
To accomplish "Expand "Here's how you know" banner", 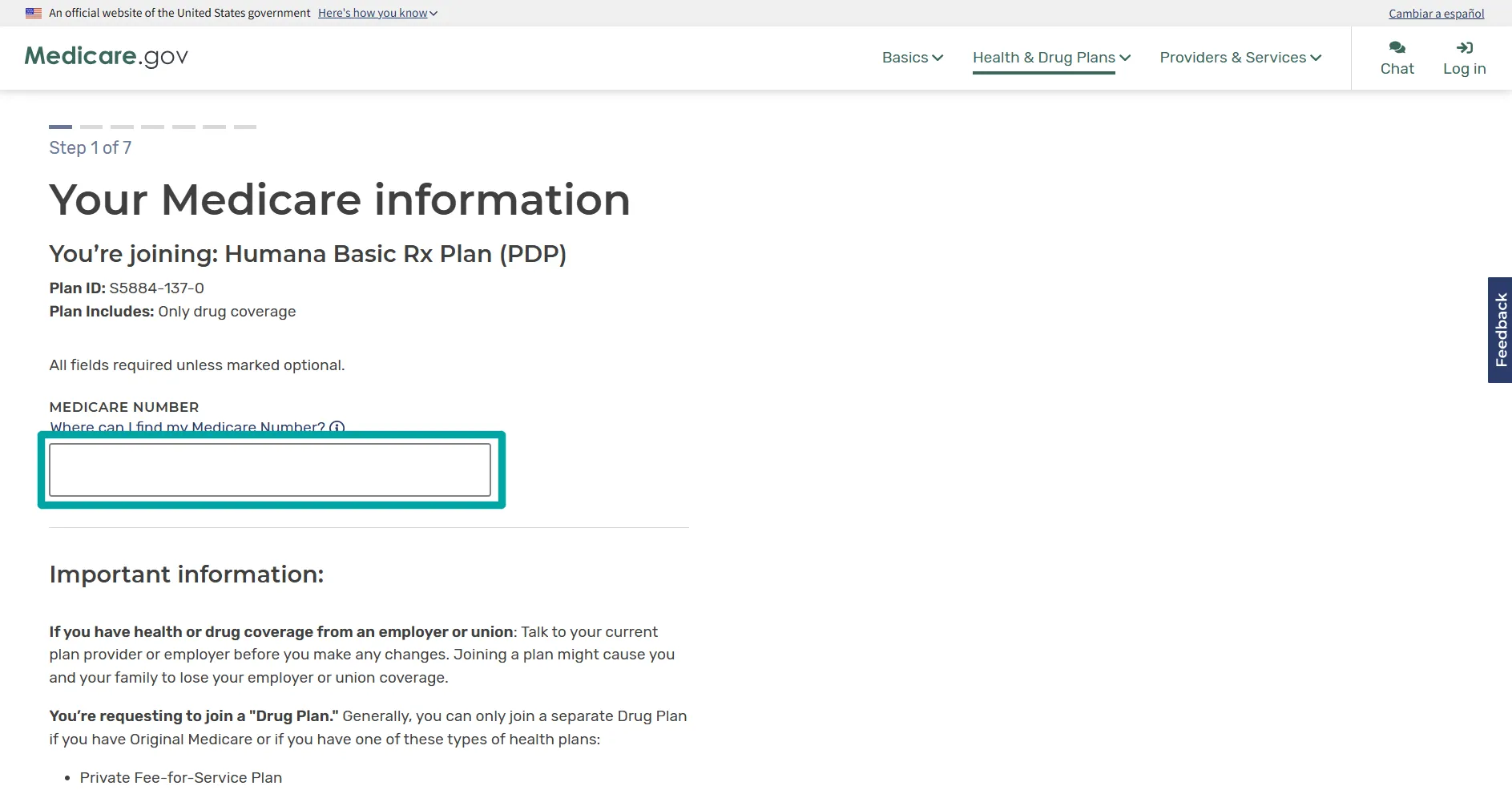I will point(377,13).
